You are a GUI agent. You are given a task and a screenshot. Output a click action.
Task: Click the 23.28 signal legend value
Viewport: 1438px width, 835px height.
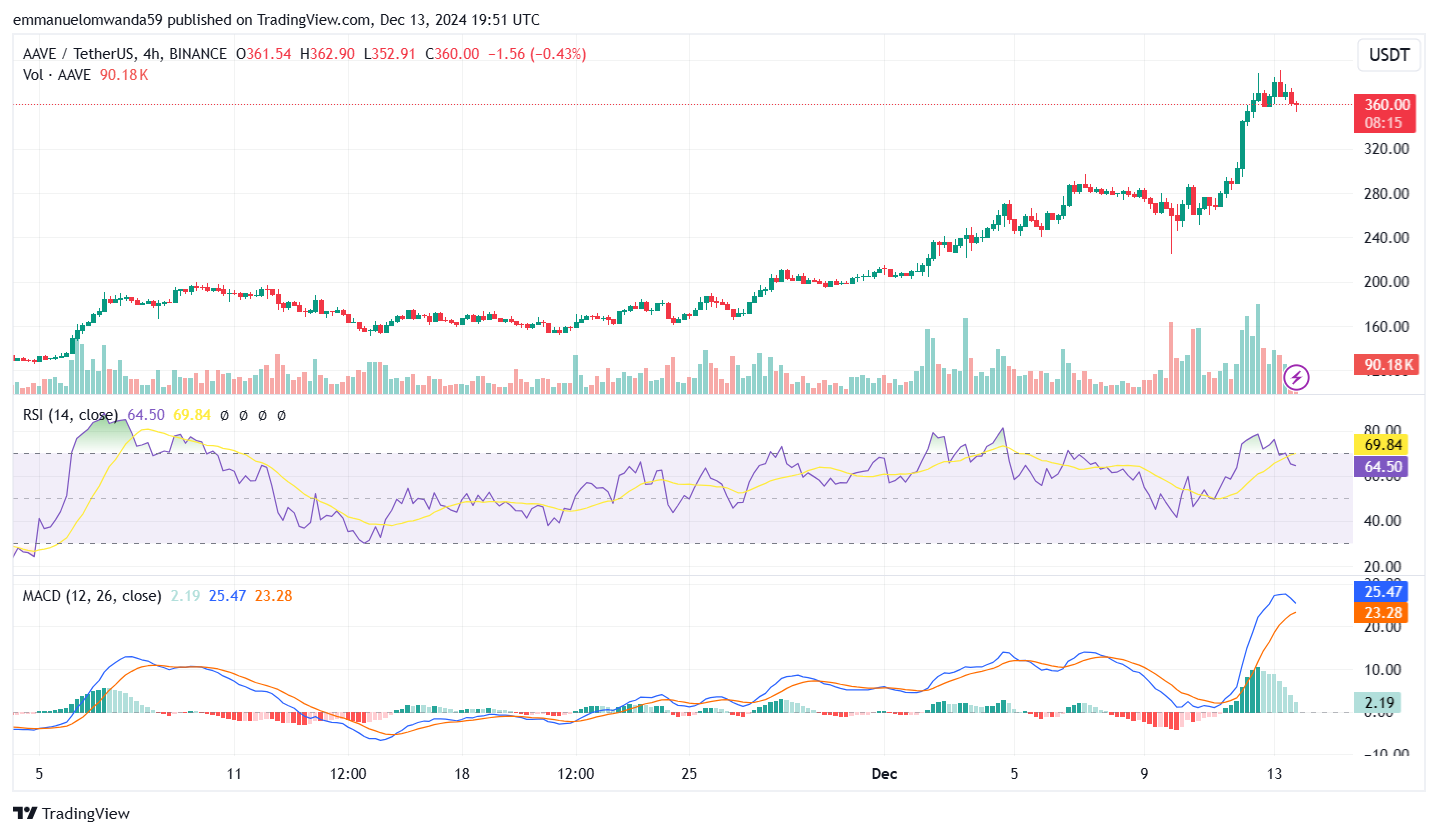click(x=274, y=595)
